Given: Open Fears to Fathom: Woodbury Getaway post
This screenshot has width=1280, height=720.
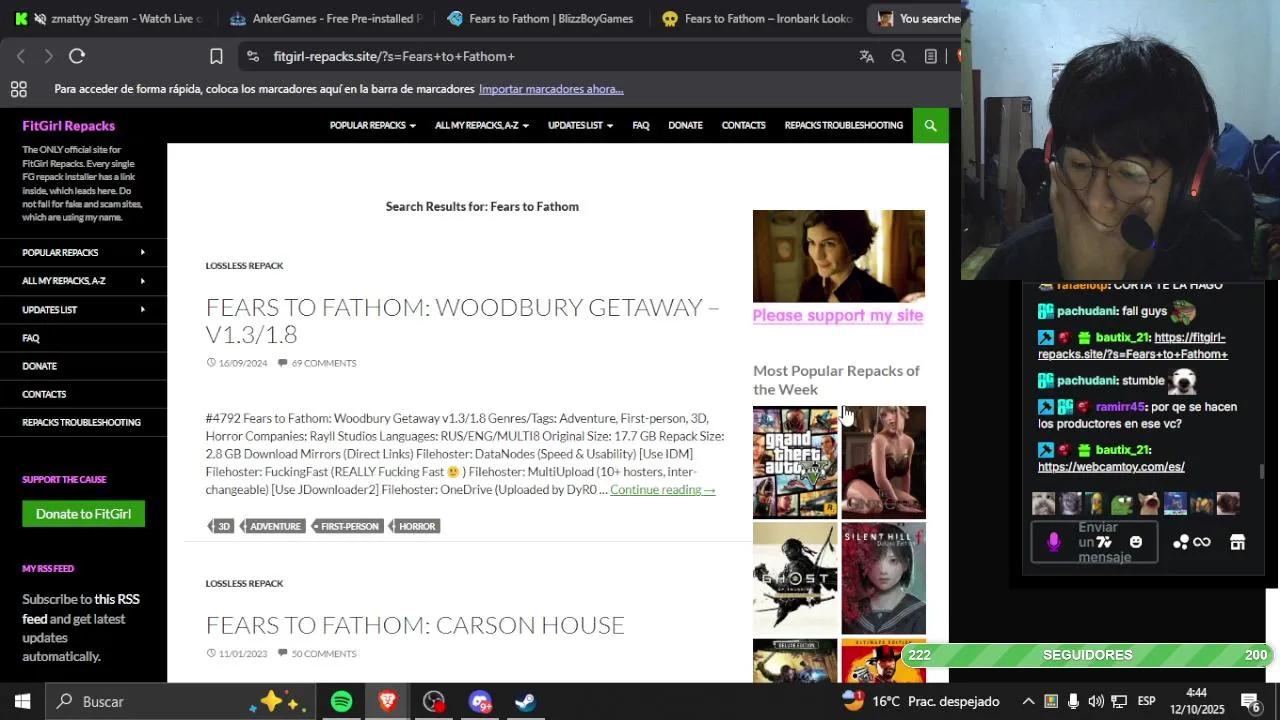Looking at the screenshot, I should point(462,320).
